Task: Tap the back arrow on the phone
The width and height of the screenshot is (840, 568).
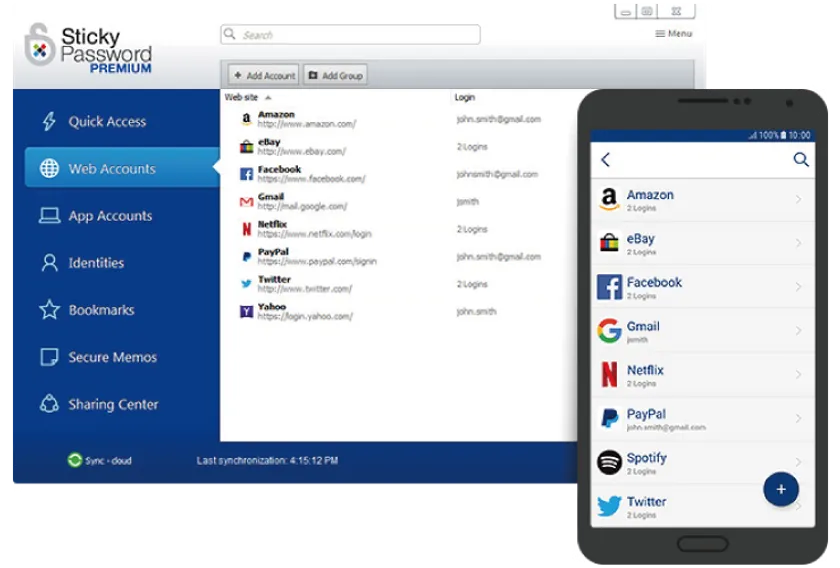Action: [x=606, y=160]
